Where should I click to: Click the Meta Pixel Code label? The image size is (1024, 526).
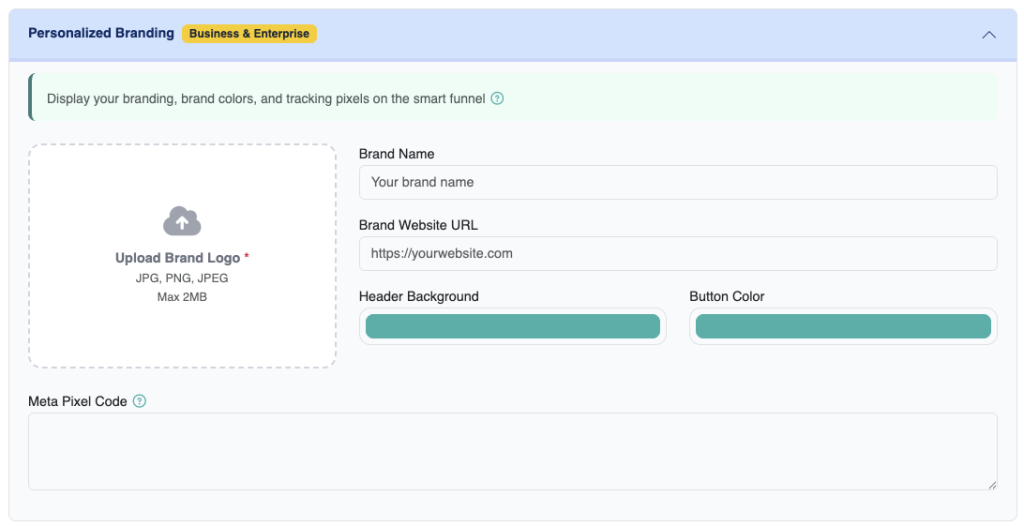pos(78,401)
